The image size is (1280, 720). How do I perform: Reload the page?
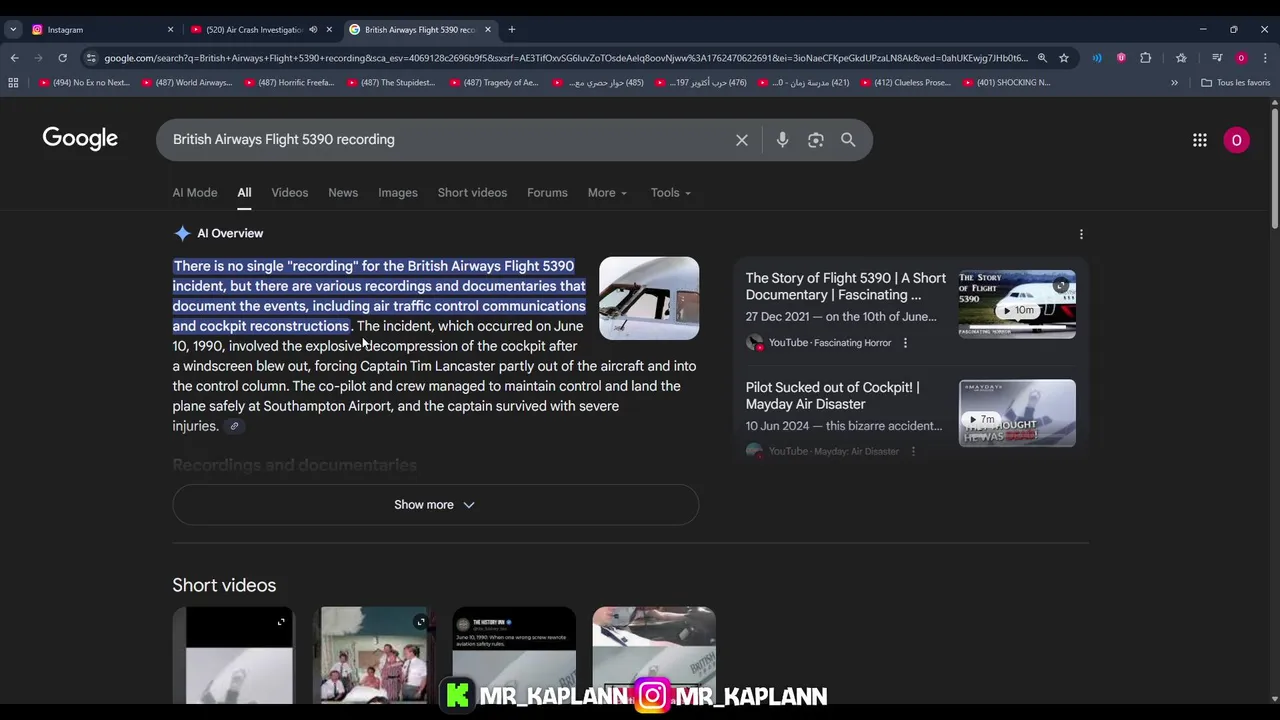(x=62, y=58)
